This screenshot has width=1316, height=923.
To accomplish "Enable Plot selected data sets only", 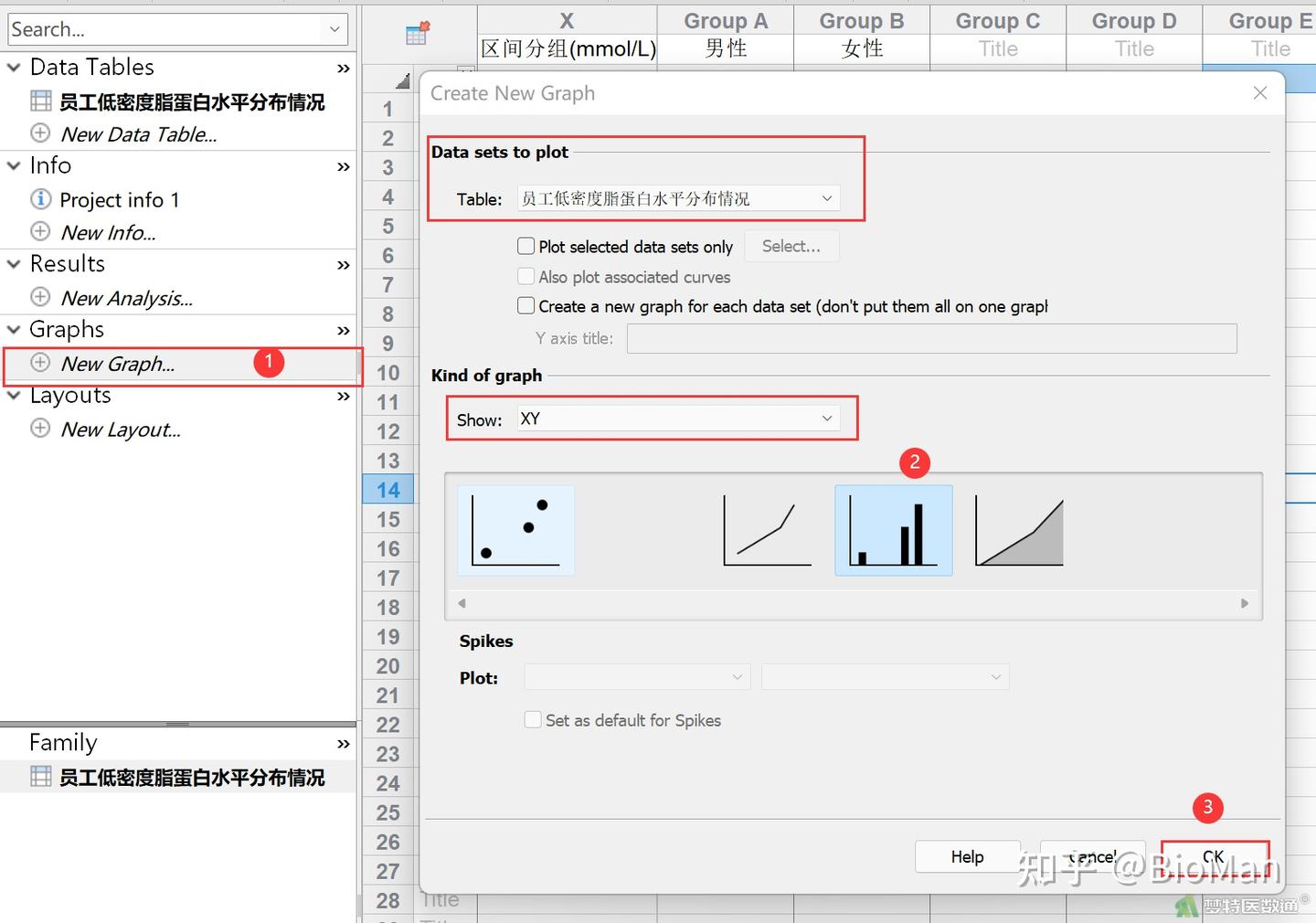I will [x=526, y=245].
